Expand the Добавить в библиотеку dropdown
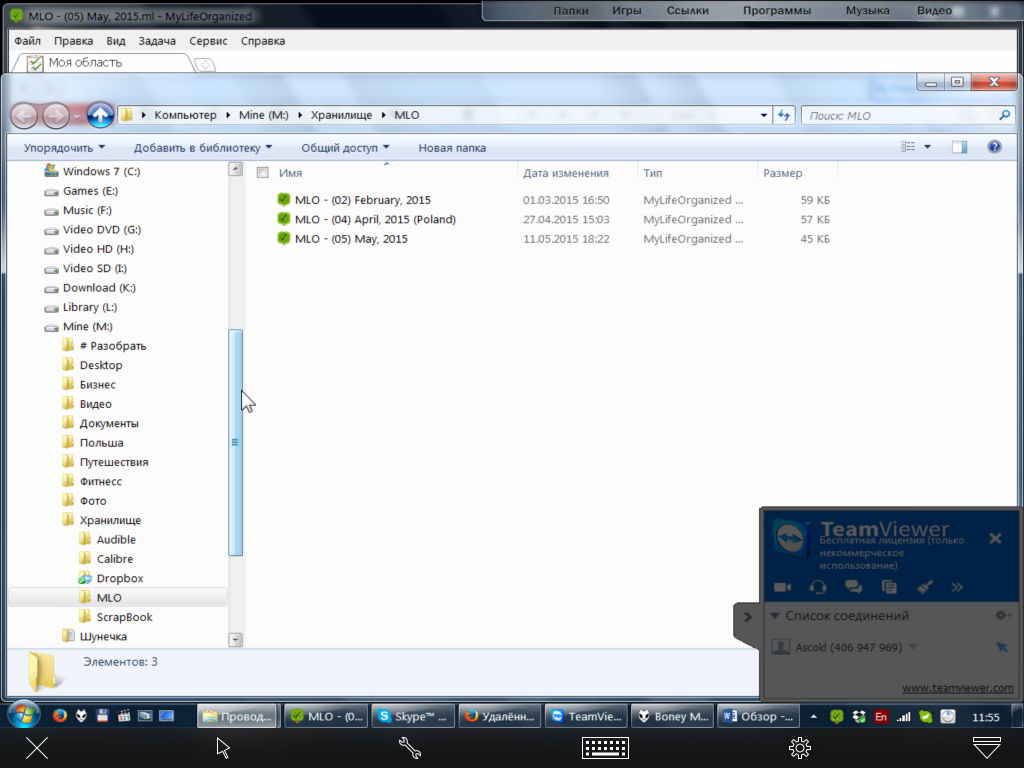 pos(203,148)
